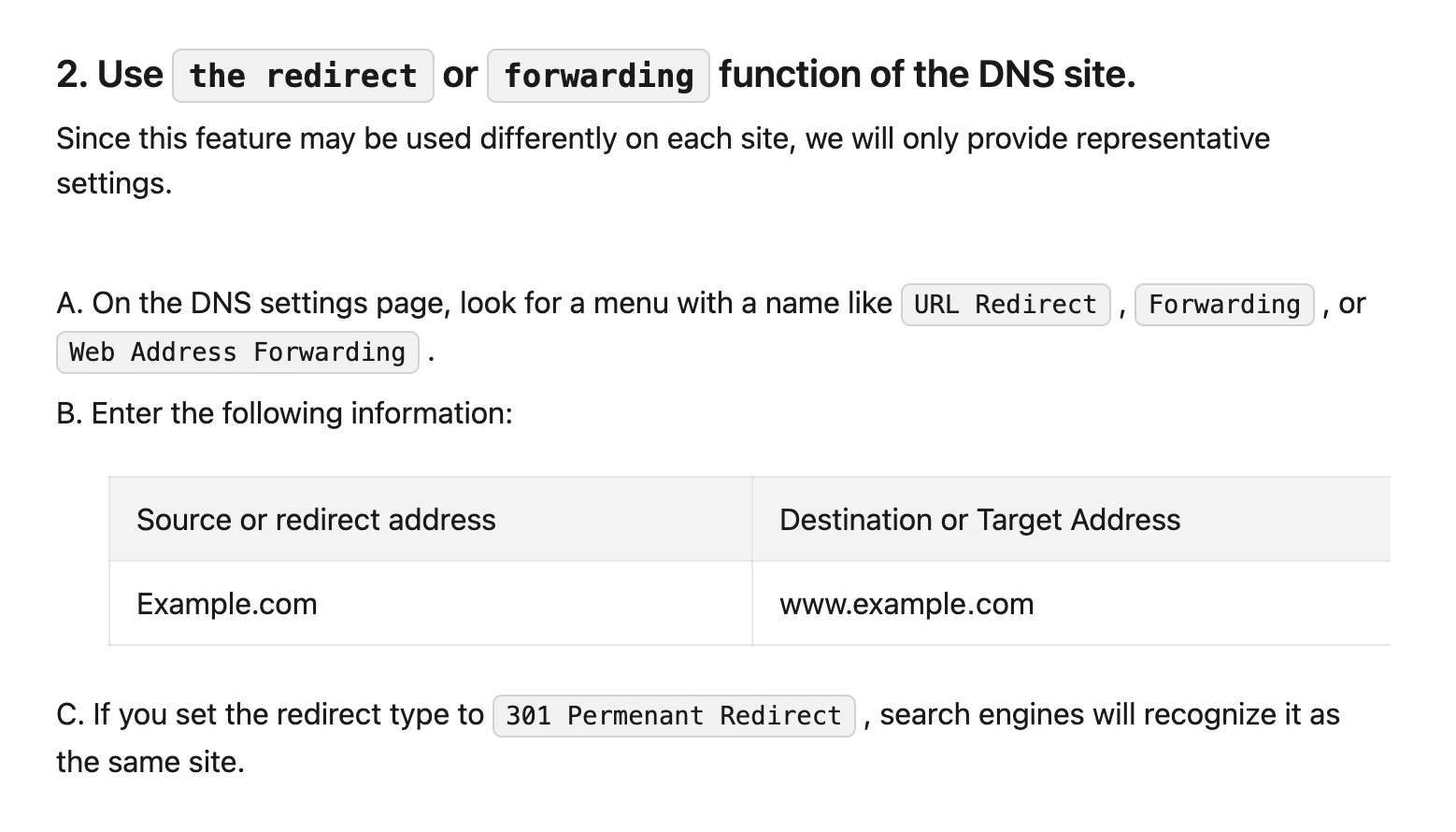Click the "B. Enter the following information:" line

coord(284,413)
